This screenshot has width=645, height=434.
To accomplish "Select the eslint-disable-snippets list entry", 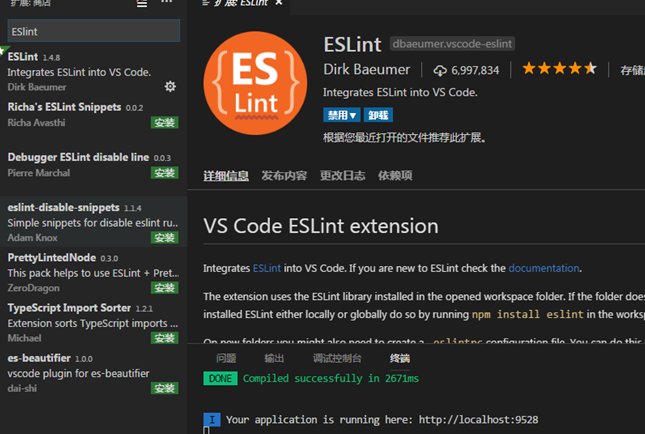I will click(94, 222).
